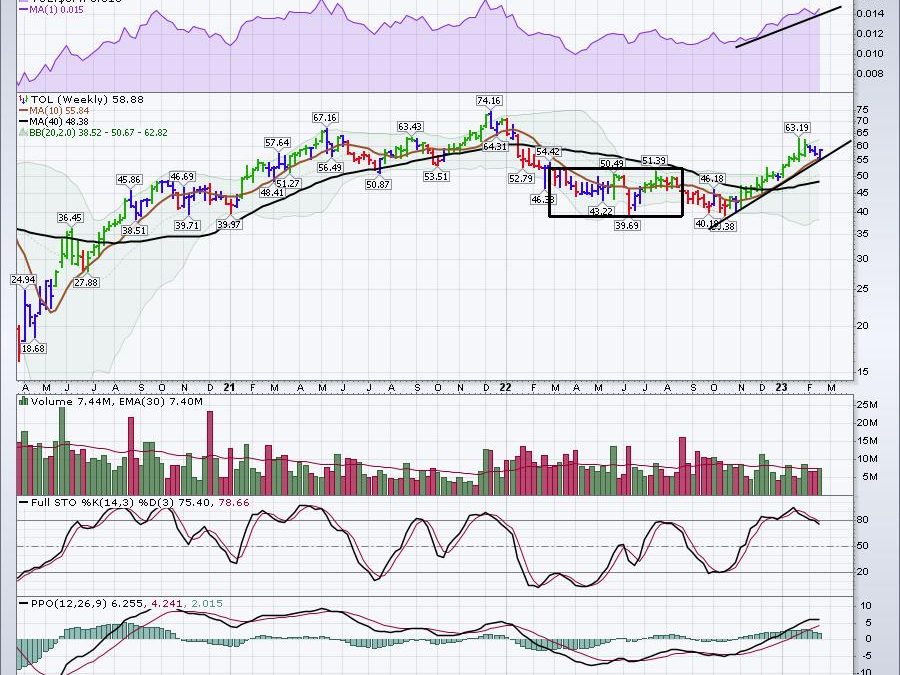
Task: Click the 46.69 price label
Action: (183, 176)
